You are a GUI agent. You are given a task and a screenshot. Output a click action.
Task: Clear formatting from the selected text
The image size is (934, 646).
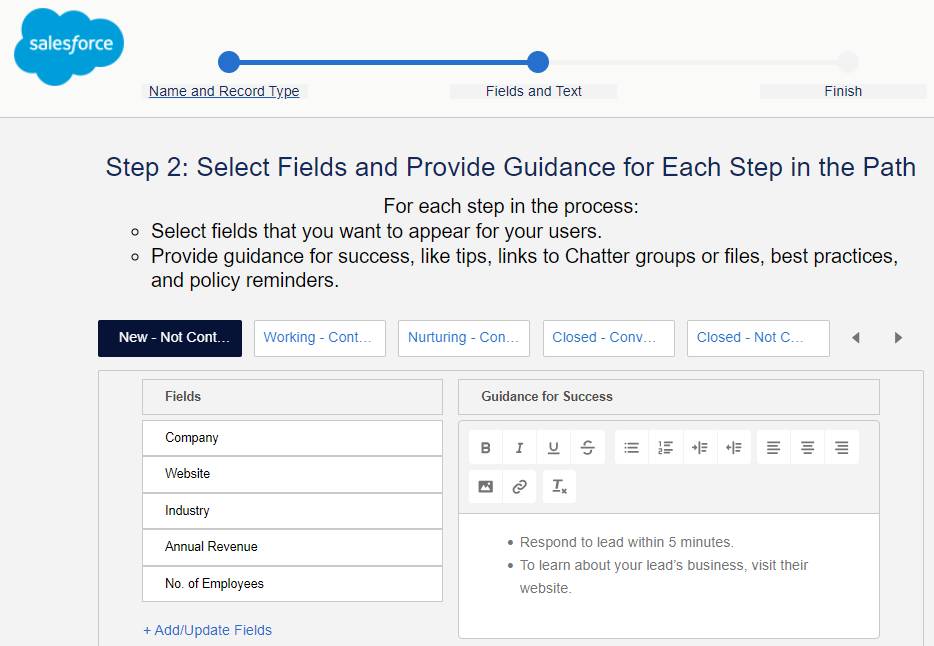pos(558,486)
